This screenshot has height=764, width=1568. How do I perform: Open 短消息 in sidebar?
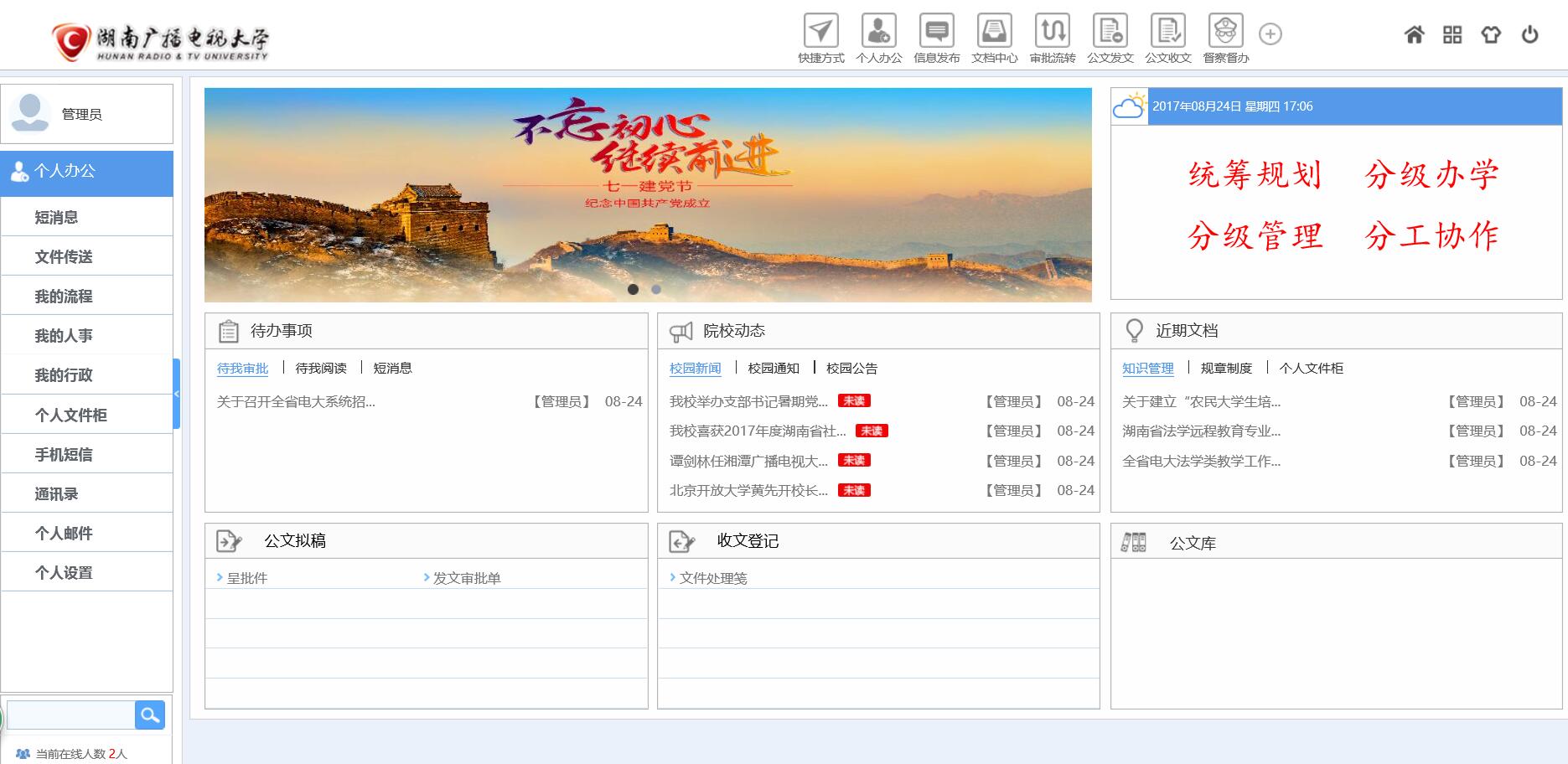point(87,217)
